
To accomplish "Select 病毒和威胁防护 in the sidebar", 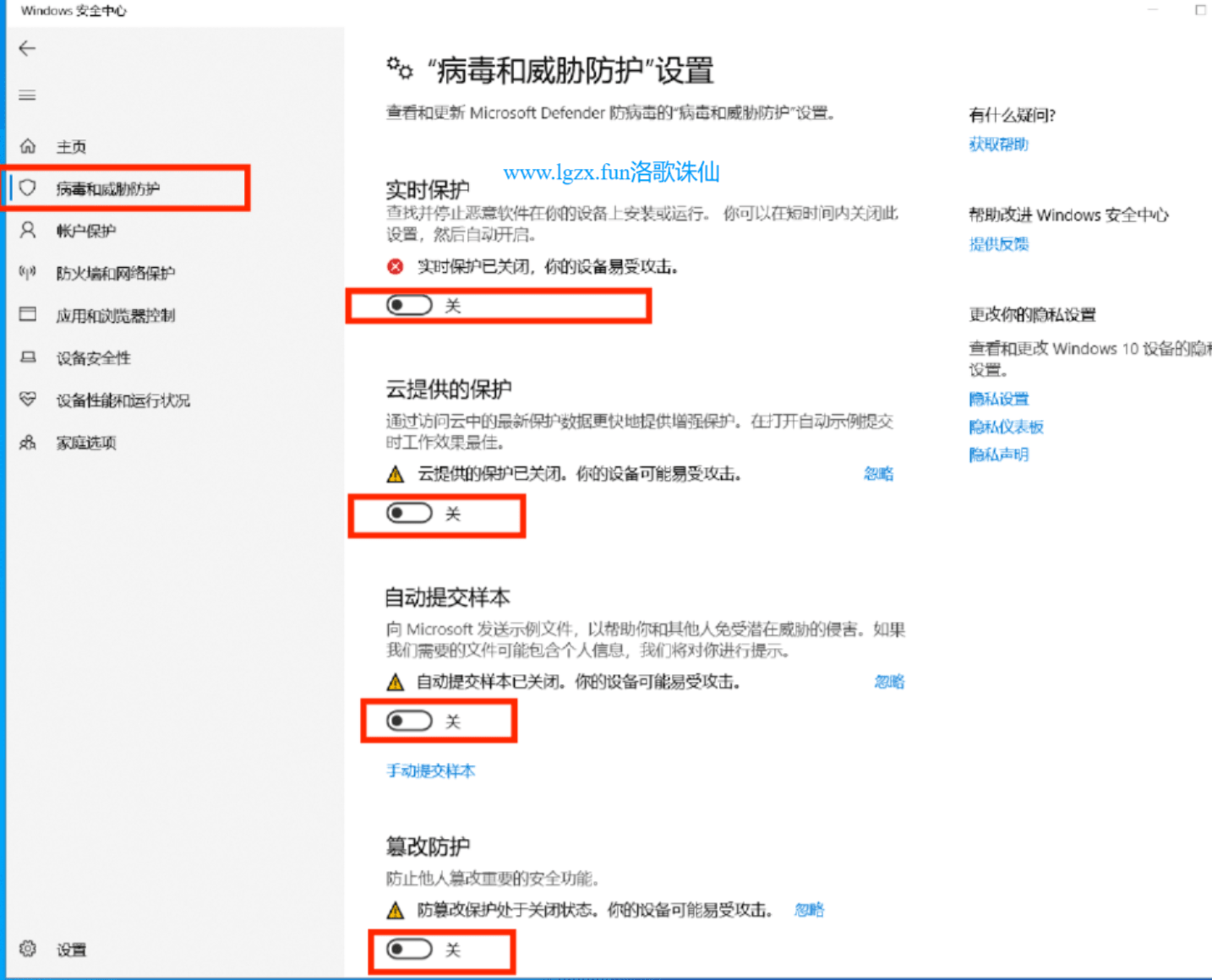I will [107, 188].
